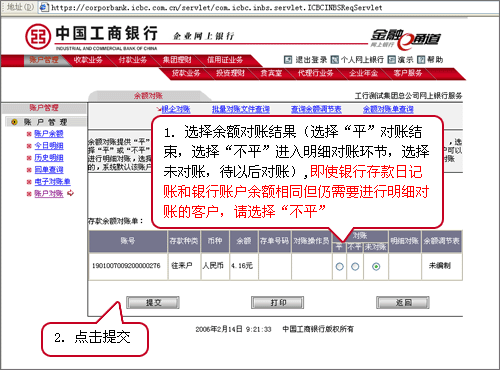Click the 金融e通道 logo

(x=406, y=38)
